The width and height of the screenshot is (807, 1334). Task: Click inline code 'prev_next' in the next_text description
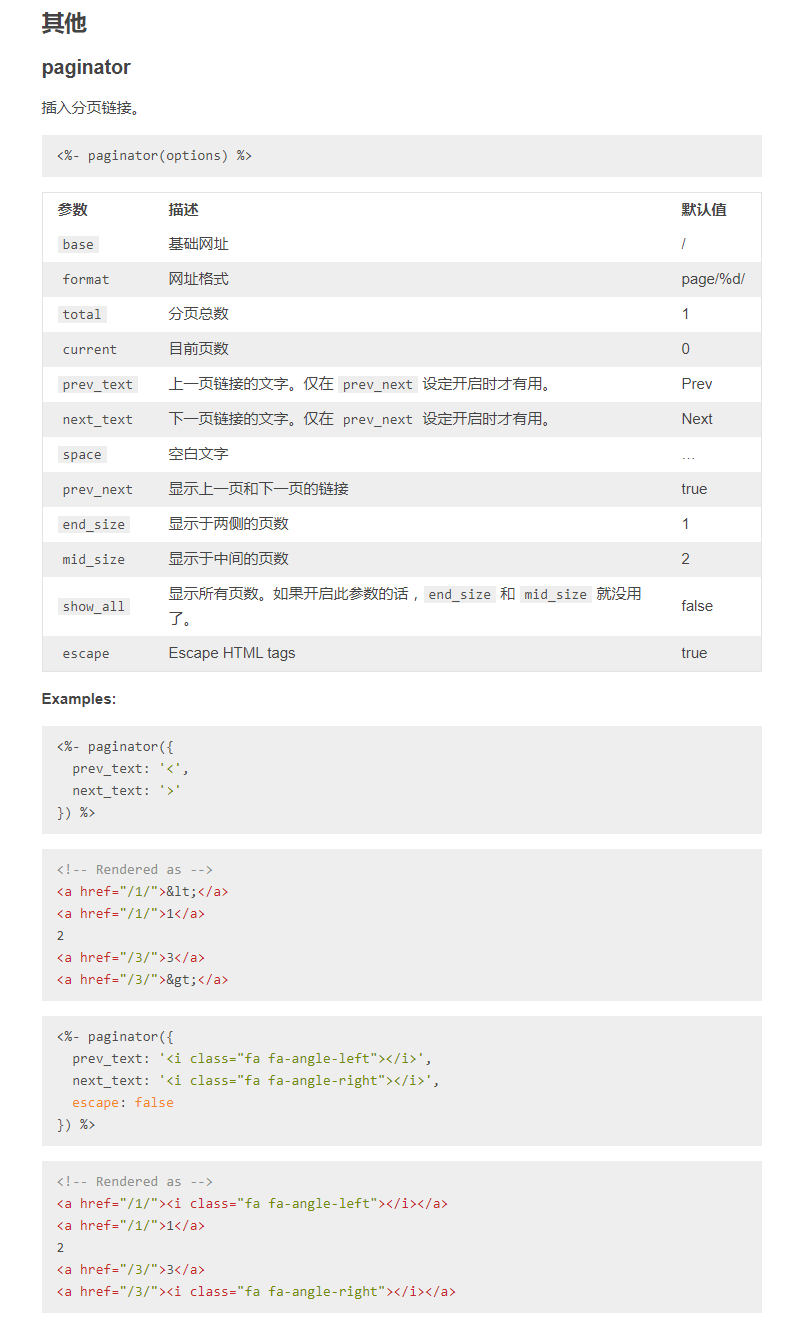[378, 419]
